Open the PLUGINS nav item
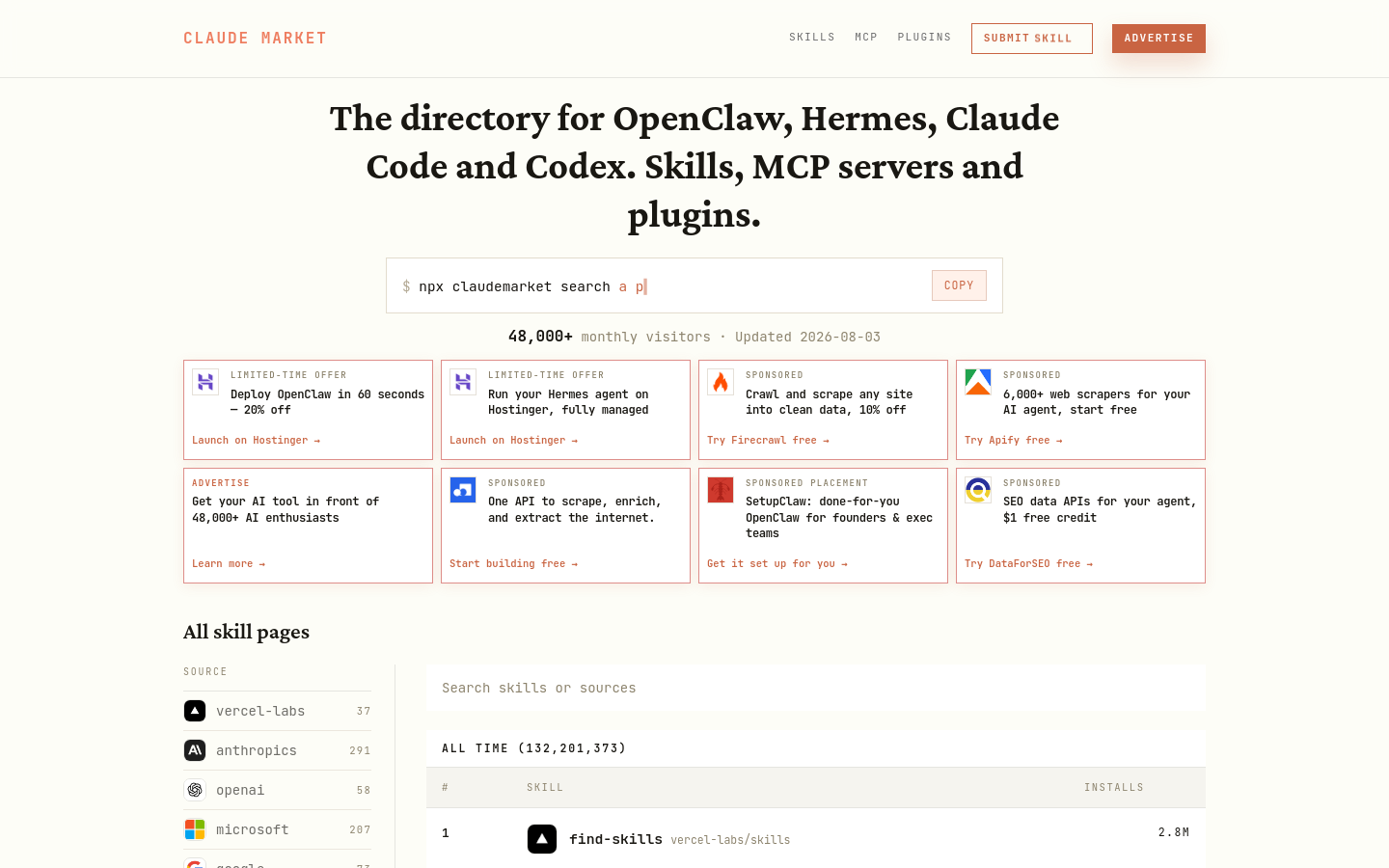 (924, 38)
